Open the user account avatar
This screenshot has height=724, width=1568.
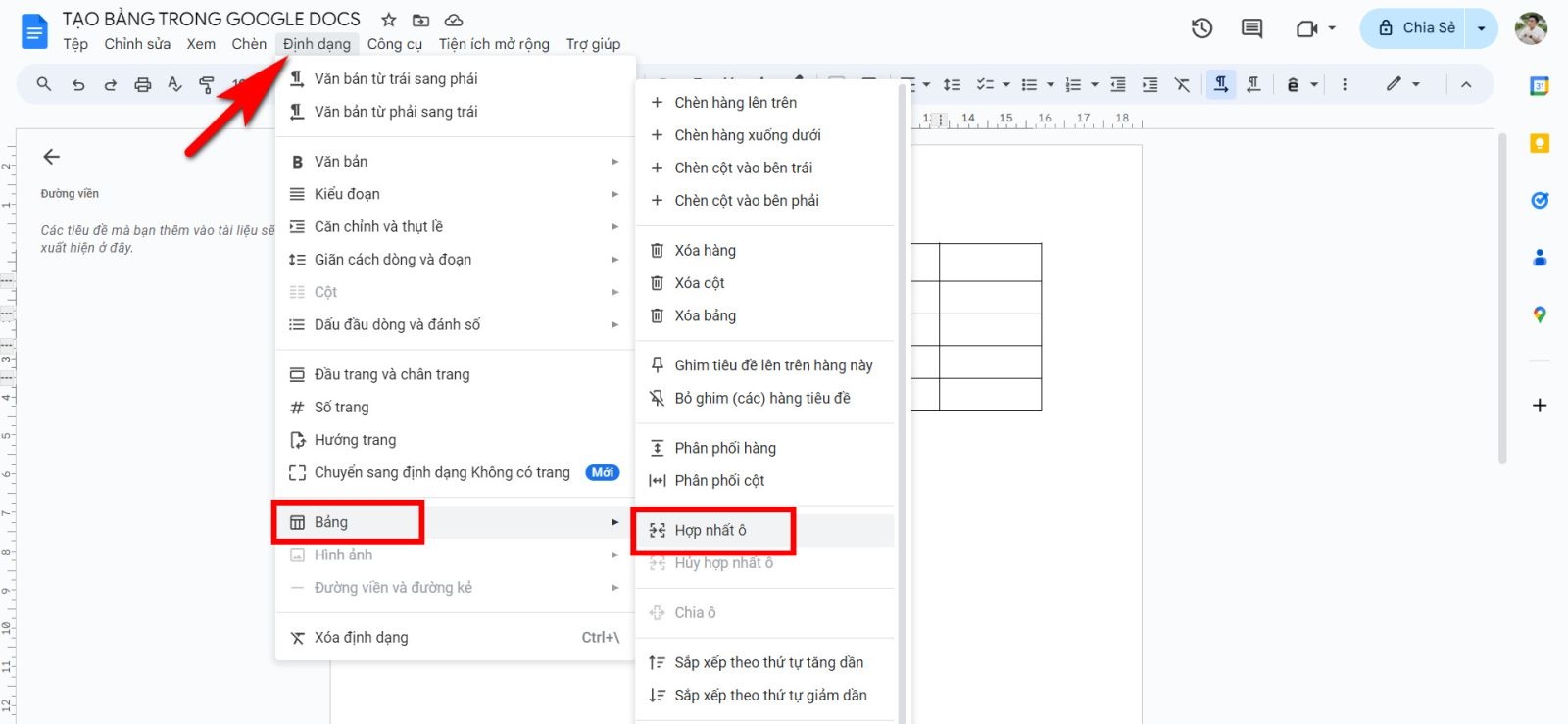pos(1531,28)
